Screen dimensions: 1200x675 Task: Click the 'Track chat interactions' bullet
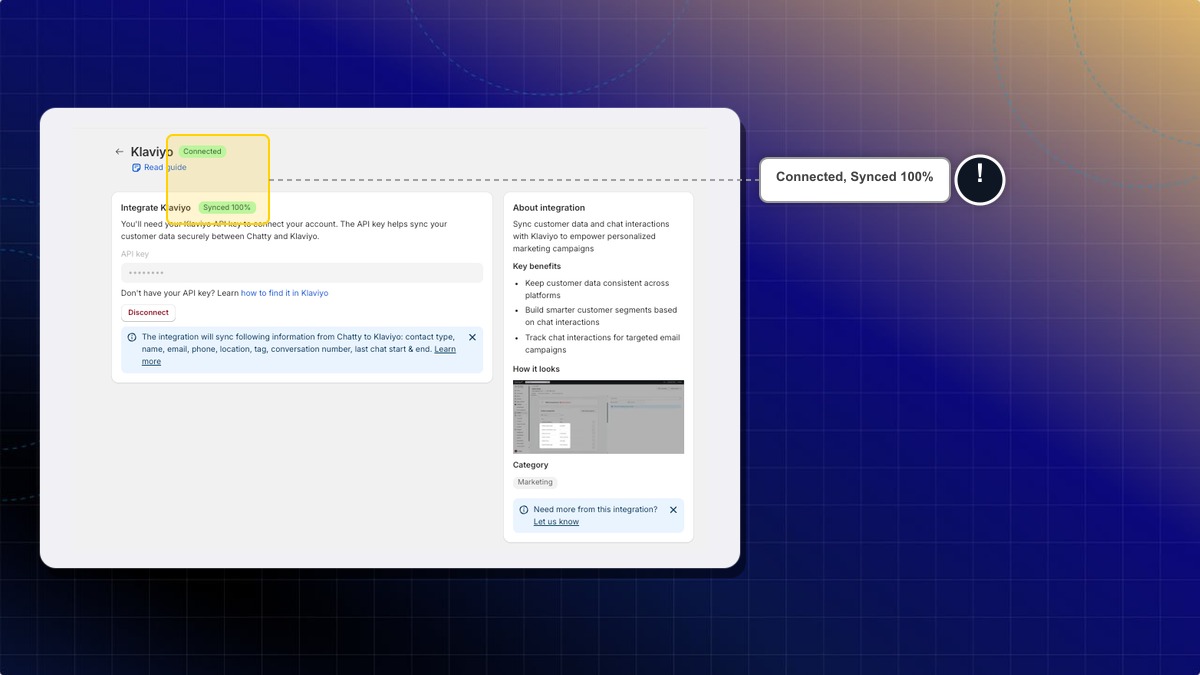tap(602, 344)
